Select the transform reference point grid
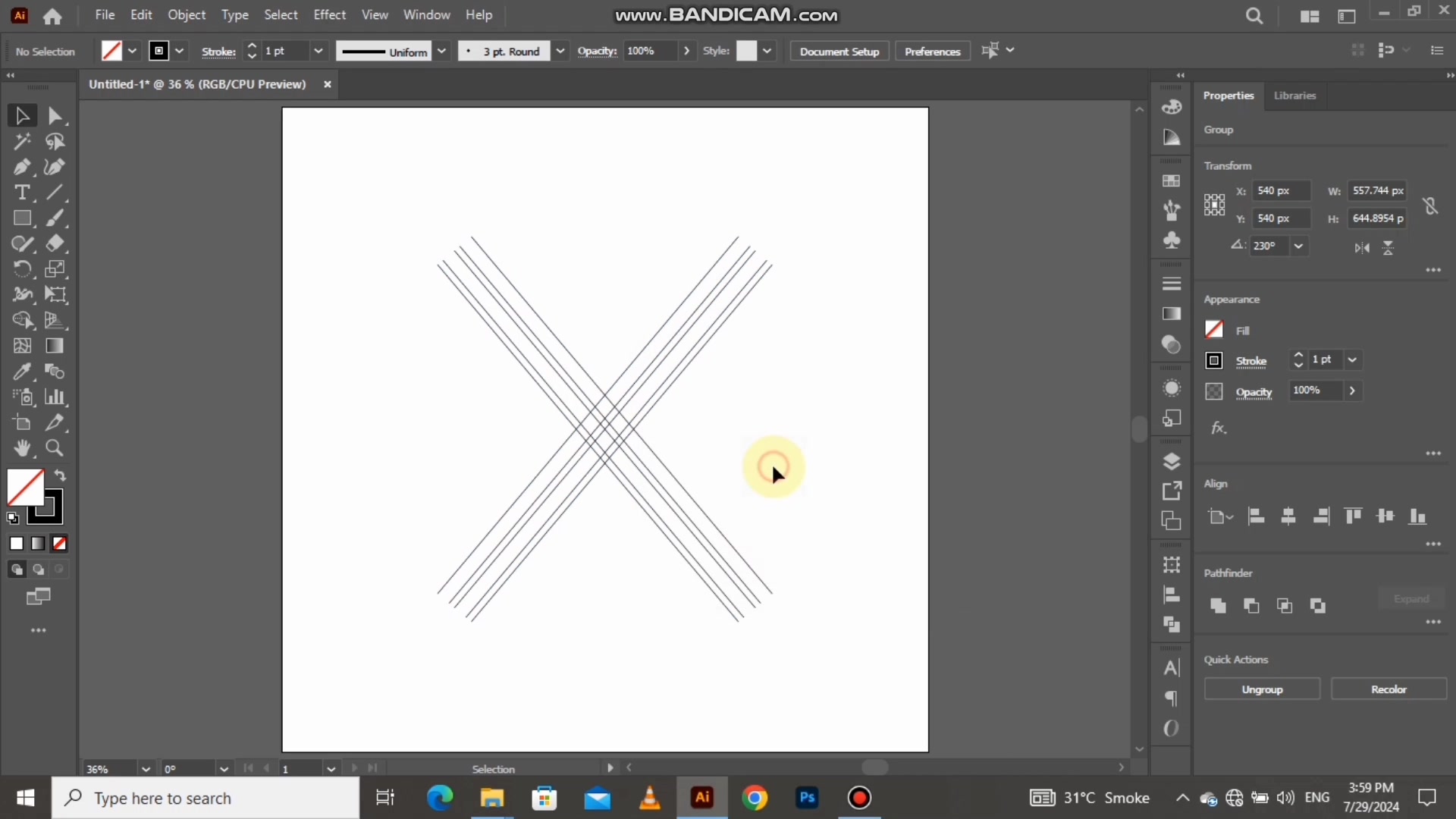This screenshot has width=1456, height=819. pos(1214,205)
